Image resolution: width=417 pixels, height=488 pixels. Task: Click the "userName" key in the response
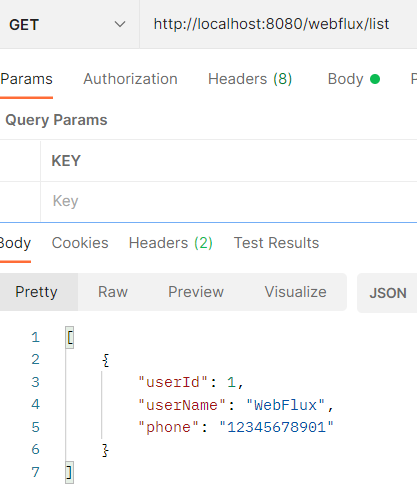click(182, 405)
